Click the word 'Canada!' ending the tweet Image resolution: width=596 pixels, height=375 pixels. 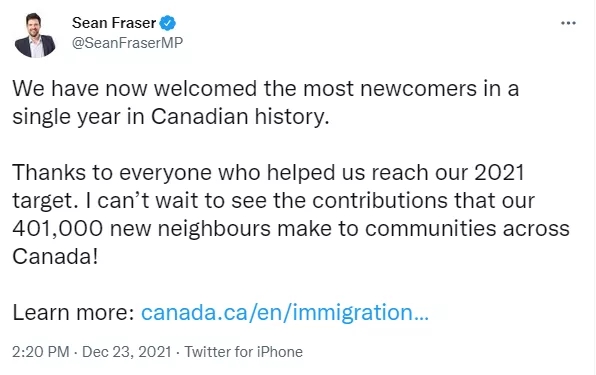tap(55, 256)
